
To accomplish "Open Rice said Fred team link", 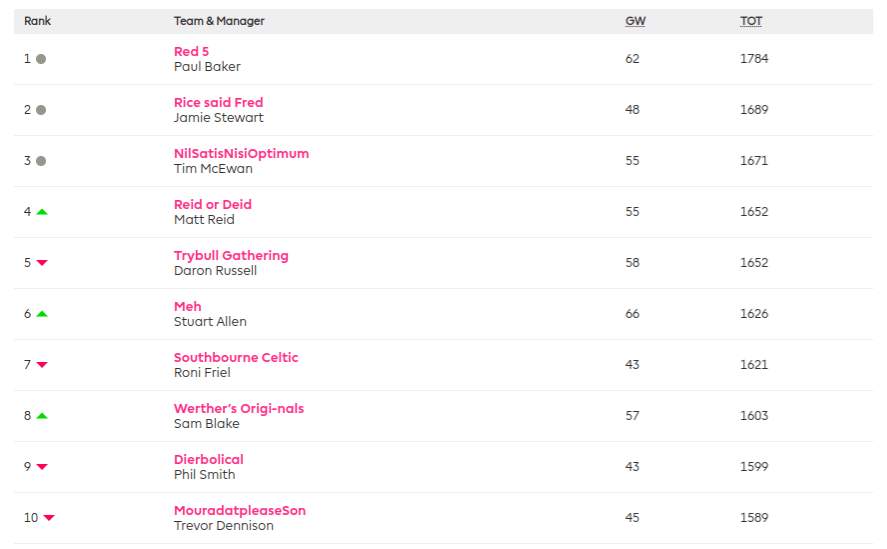I will 218,102.
